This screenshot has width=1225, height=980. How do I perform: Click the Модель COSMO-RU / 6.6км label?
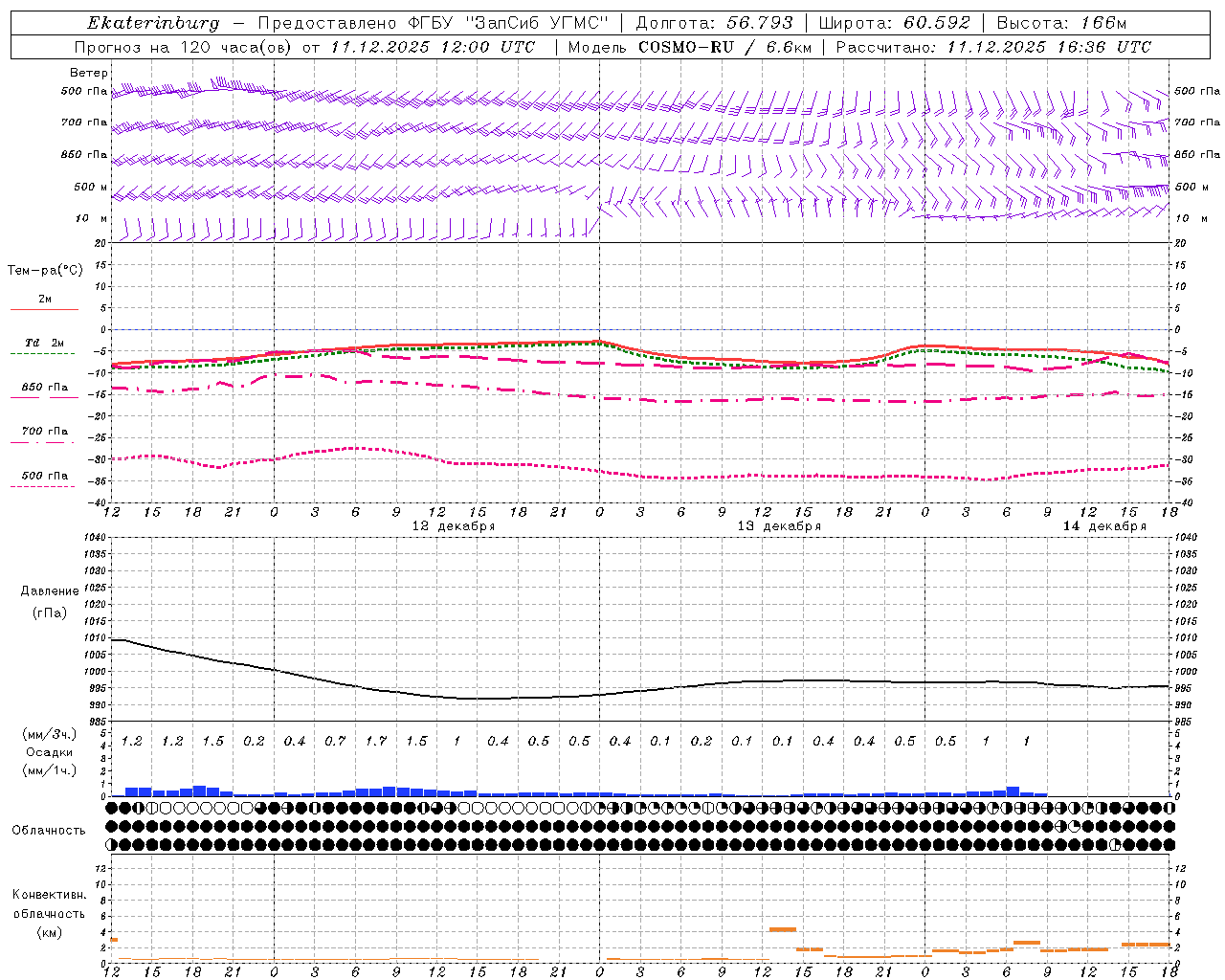[690, 47]
